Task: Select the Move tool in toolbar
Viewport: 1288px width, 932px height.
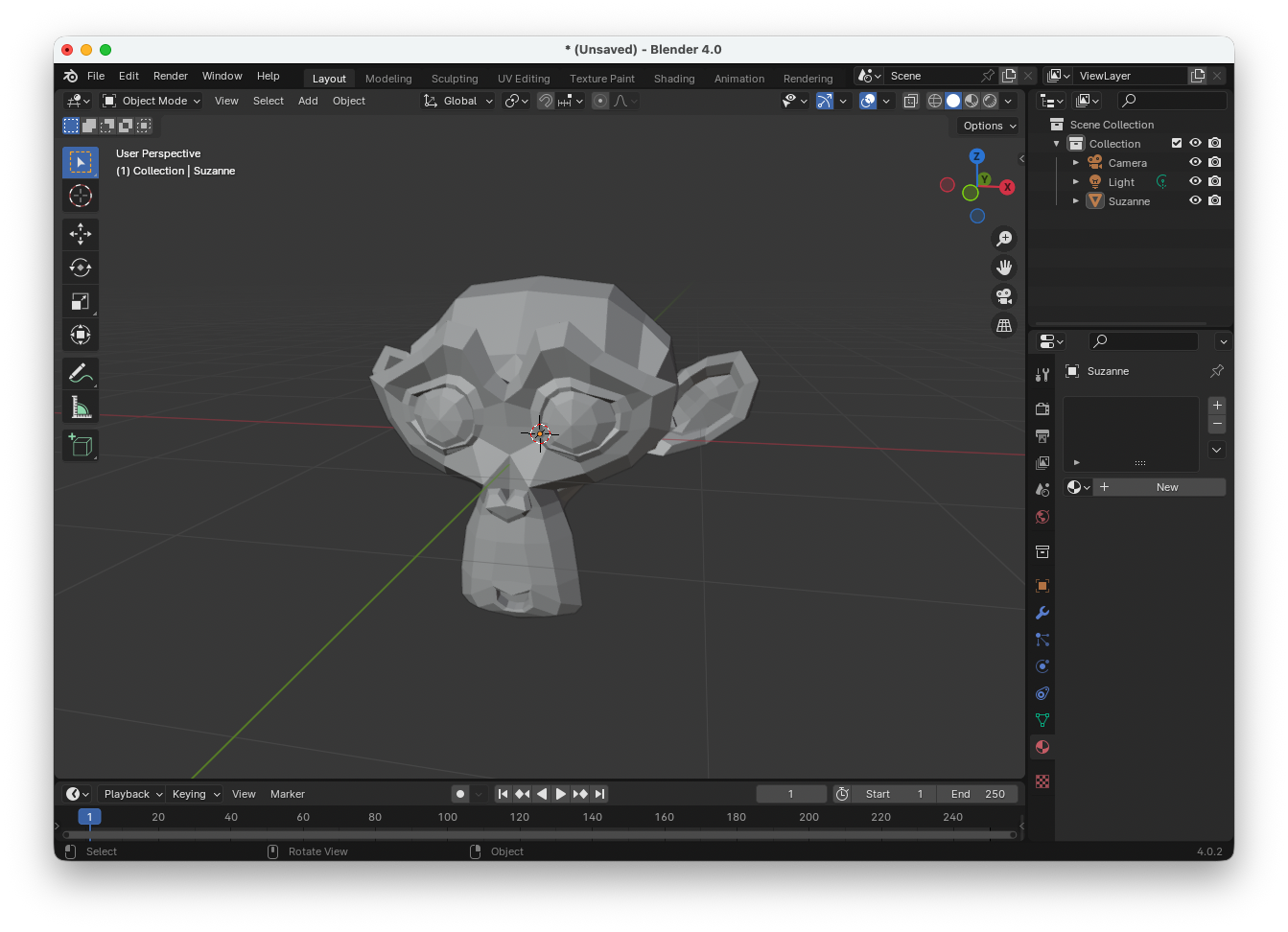Action: tap(81, 234)
